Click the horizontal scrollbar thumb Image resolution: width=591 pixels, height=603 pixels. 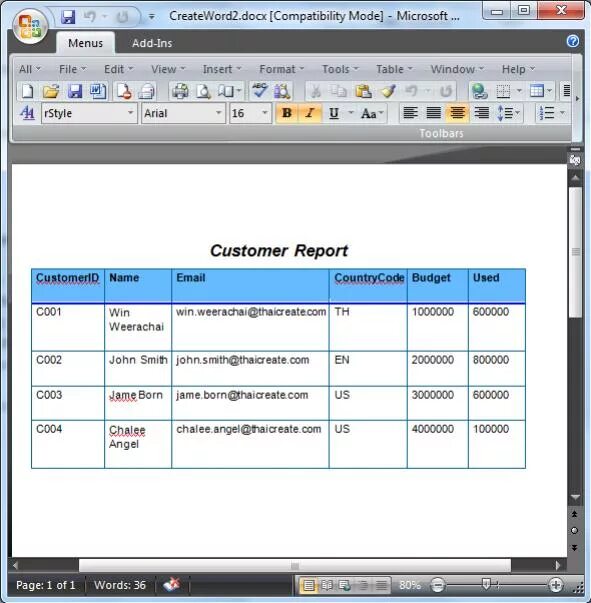295,566
